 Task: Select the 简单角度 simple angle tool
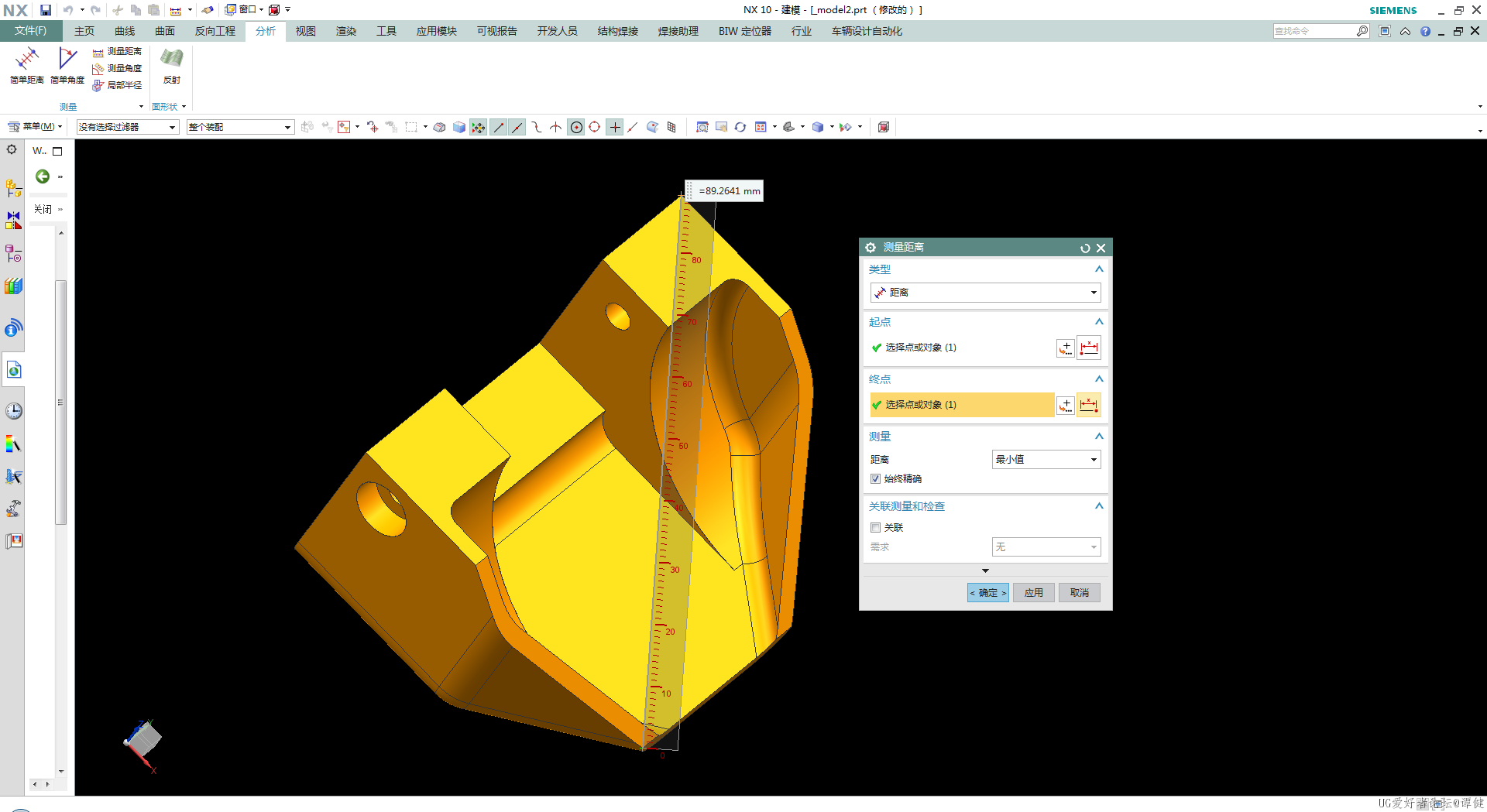pos(67,66)
